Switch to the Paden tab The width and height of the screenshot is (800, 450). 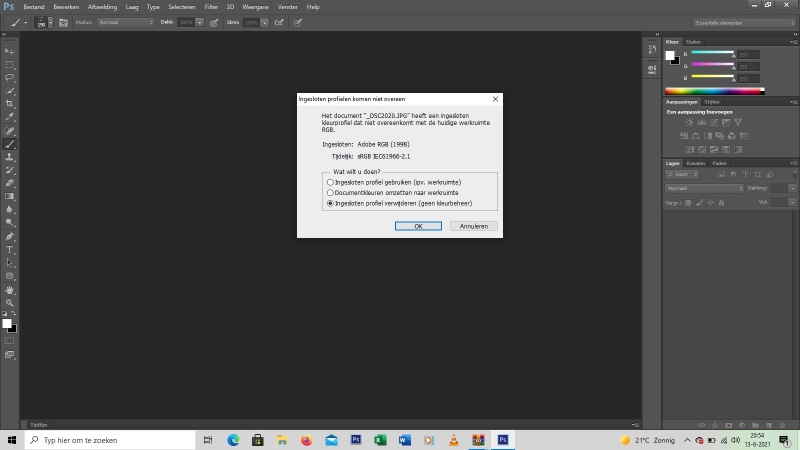(x=719, y=163)
